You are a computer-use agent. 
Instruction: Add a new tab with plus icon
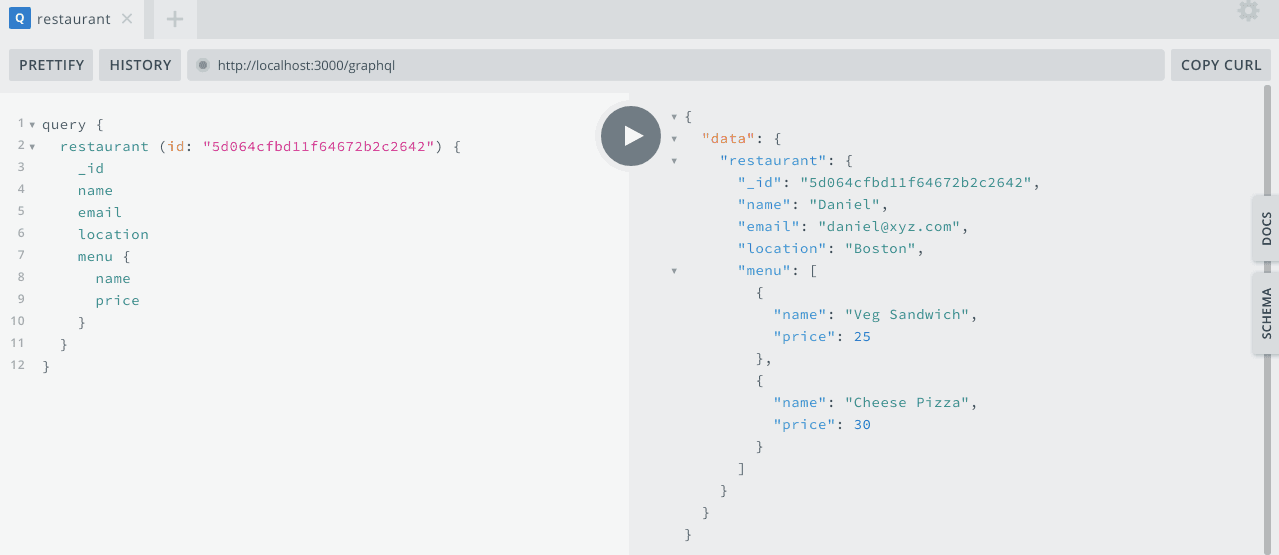pyautogui.click(x=175, y=19)
